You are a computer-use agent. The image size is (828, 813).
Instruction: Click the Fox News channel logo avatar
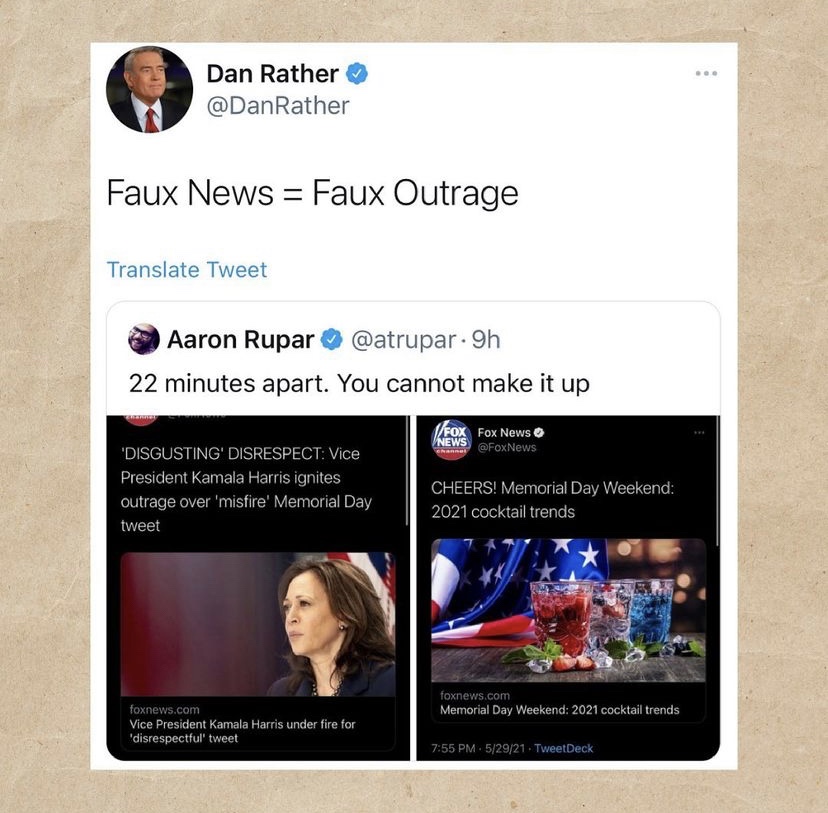point(451,439)
